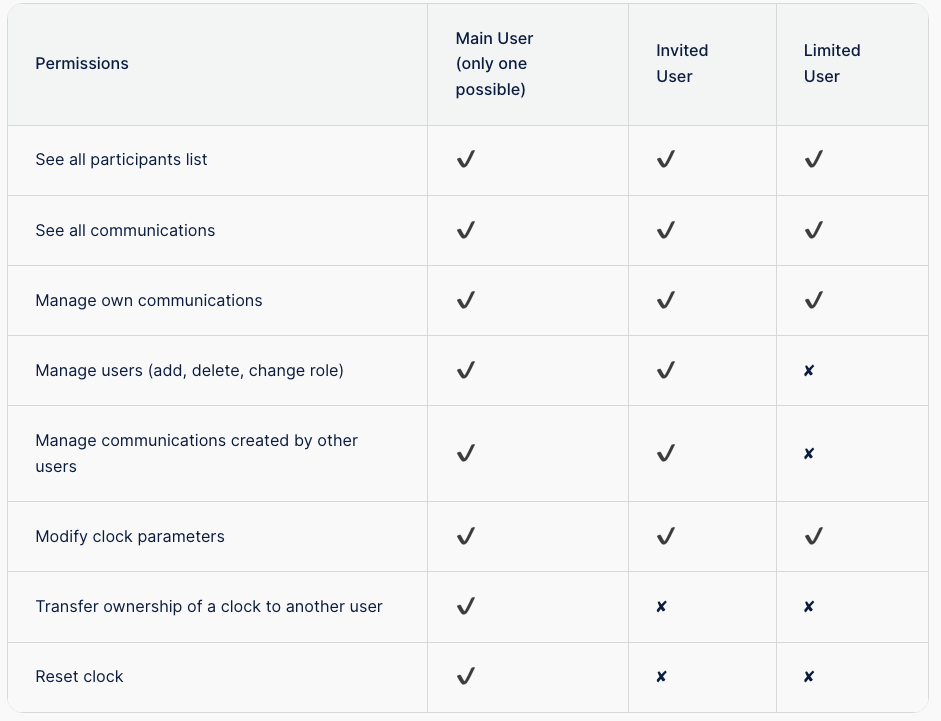Click the 'Transfer ownership of a clock' label
The height and width of the screenshot is (721, 941).
point(209,606)
